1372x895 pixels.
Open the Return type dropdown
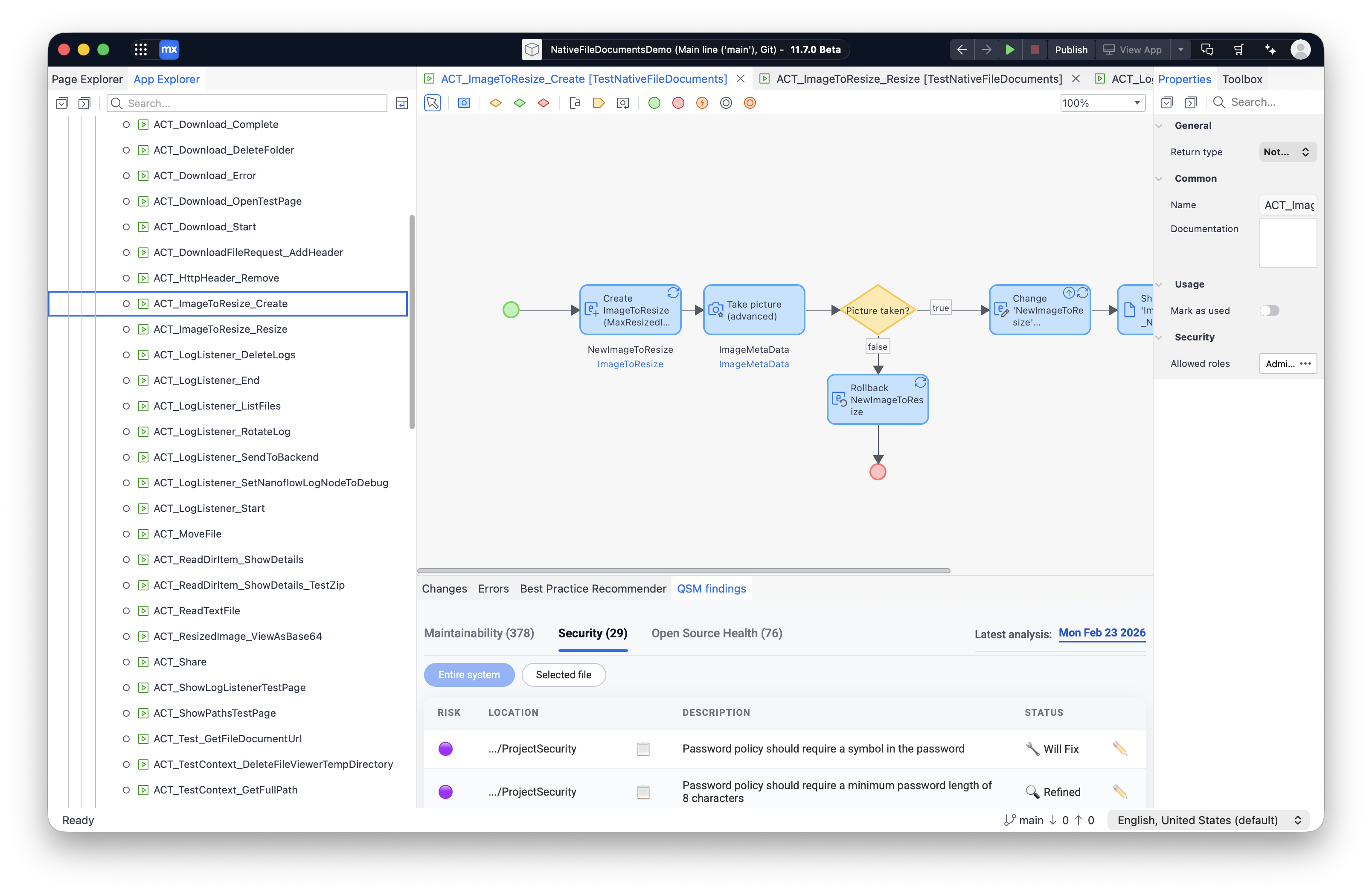(1287, 152)
